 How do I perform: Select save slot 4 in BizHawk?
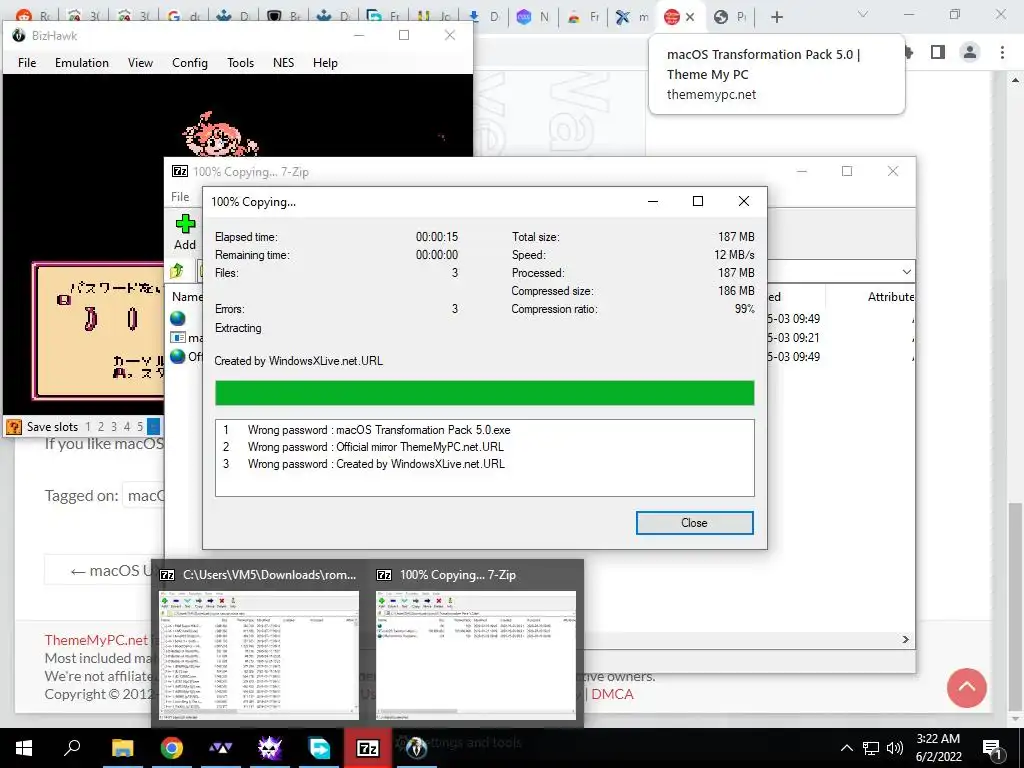click(x=127, y=427)
